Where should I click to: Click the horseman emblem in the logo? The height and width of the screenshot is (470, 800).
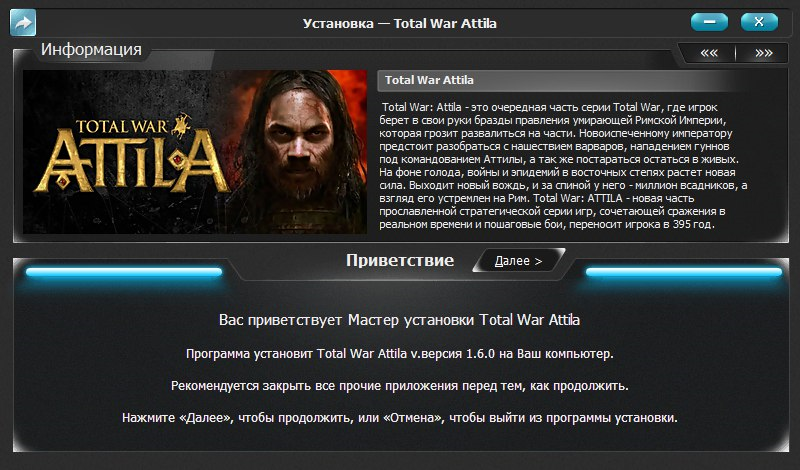point(182,125)
